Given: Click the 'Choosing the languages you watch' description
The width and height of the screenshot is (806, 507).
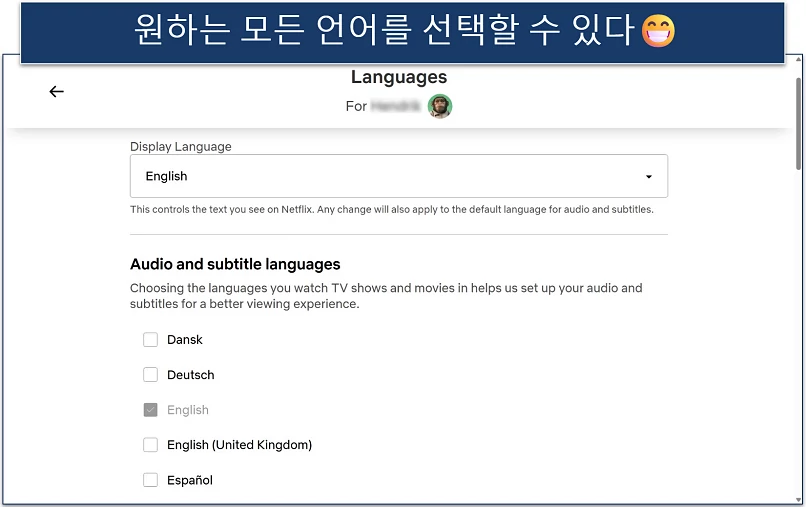Looking at the screenshot, I should (386, 296).
